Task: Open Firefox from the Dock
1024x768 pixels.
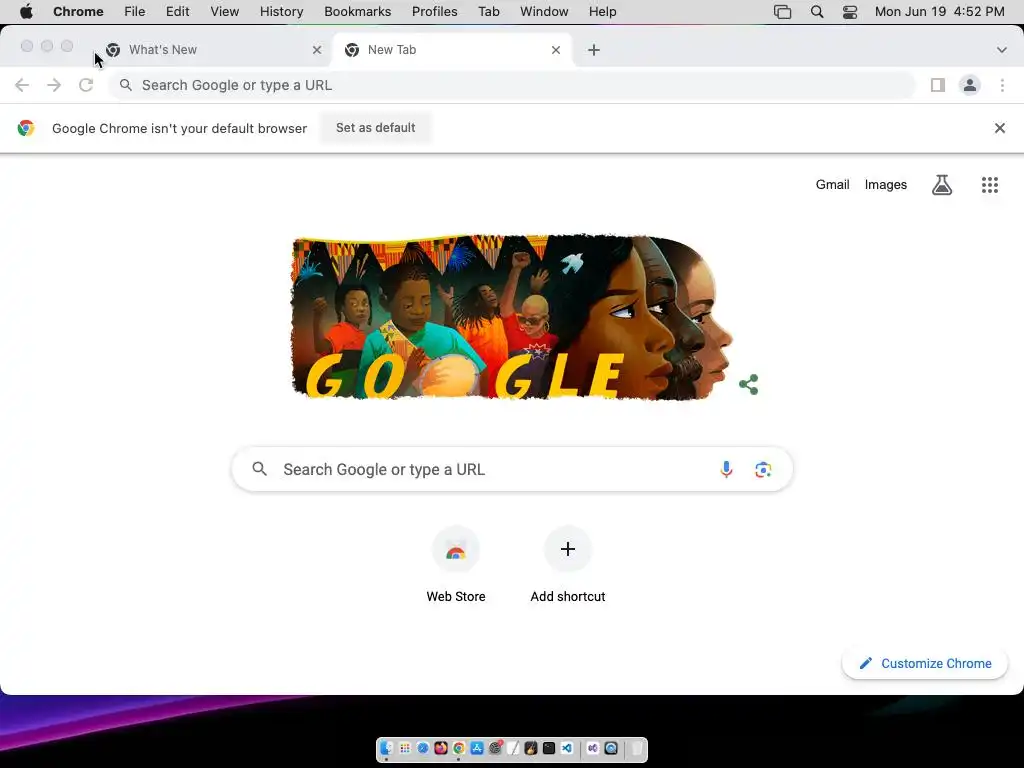Action: click(x=441, y=748)
